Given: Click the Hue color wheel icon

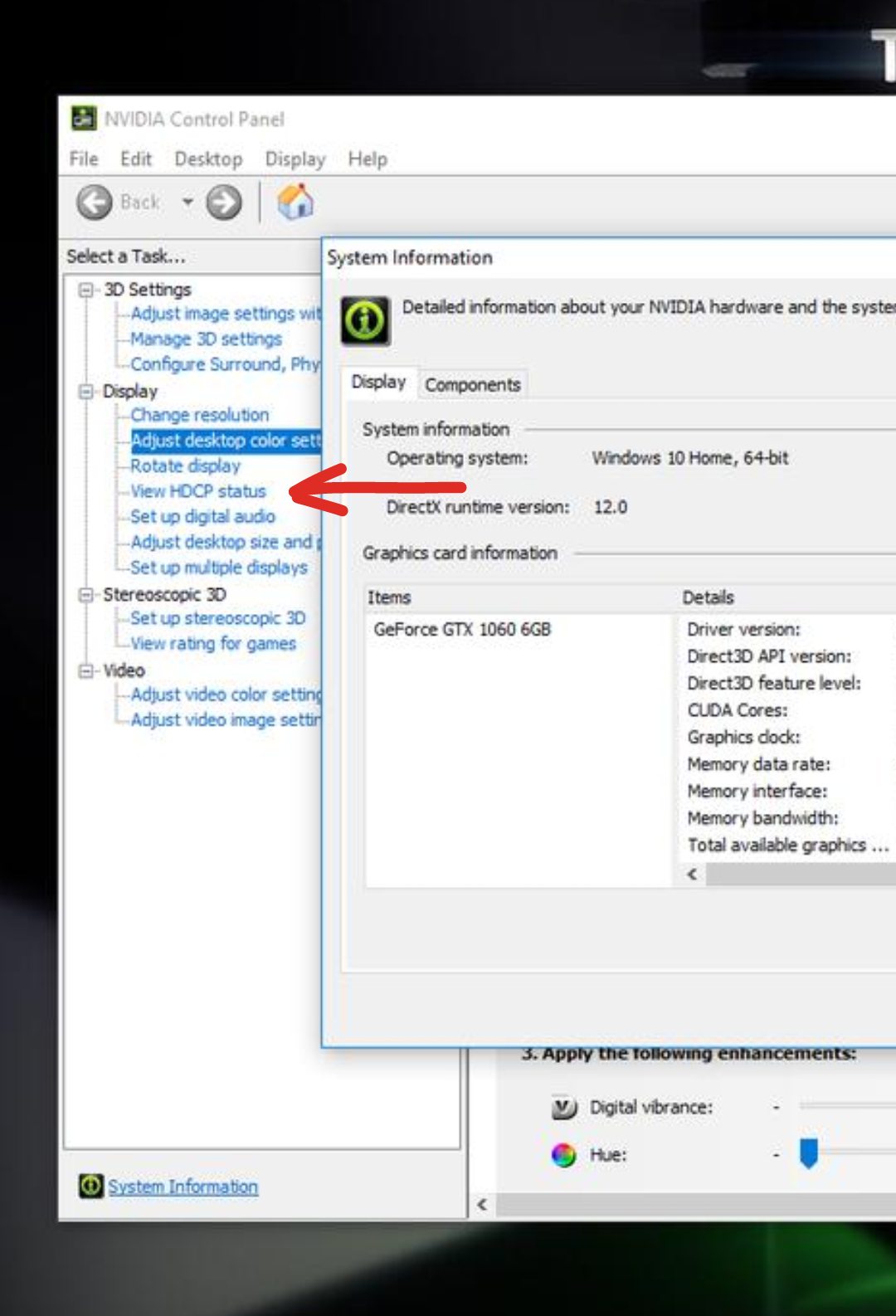Looking at the screenshot, I should pyautogui.click(x=563, y=1155).
